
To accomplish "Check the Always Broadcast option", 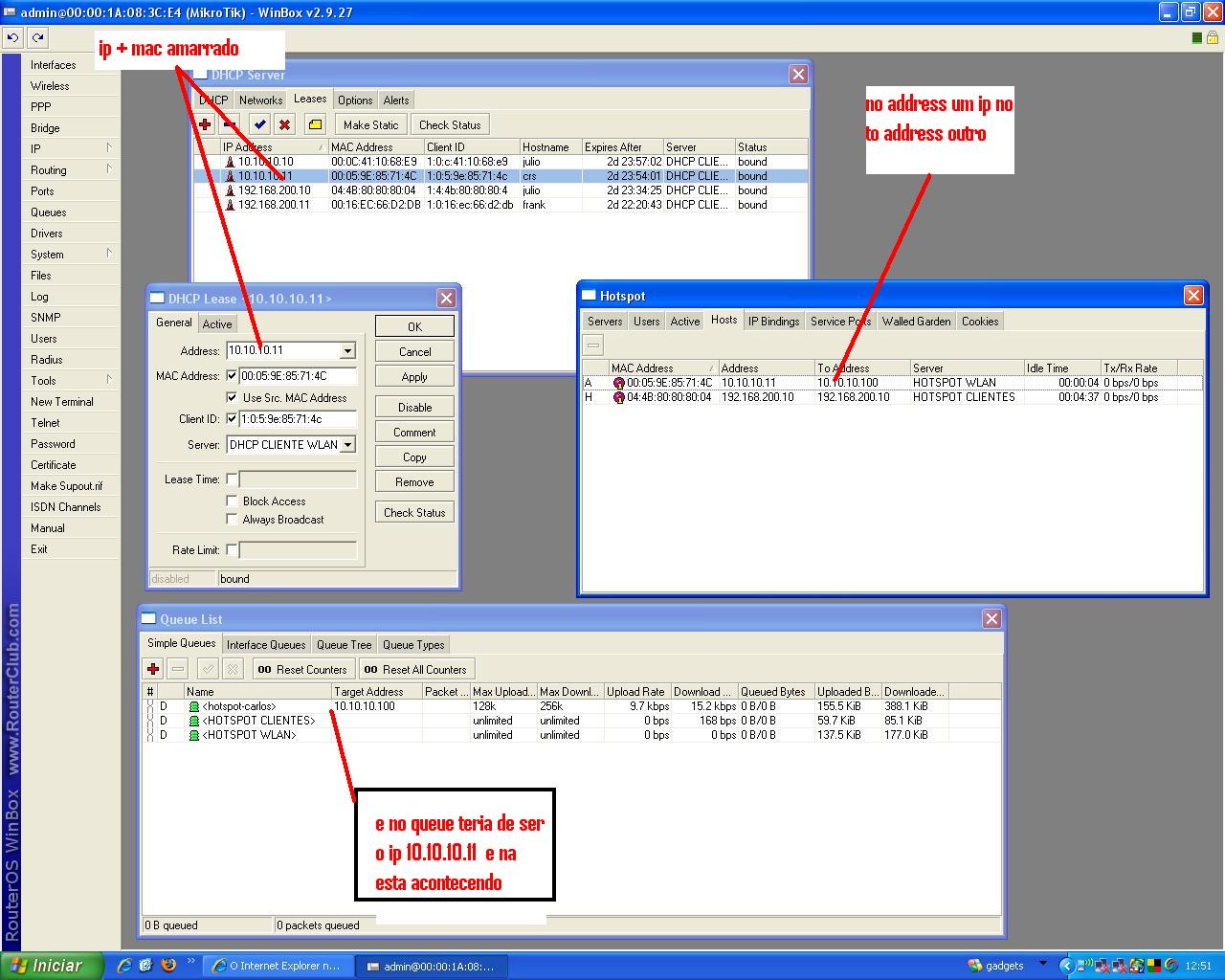I will tap(232, 519).
